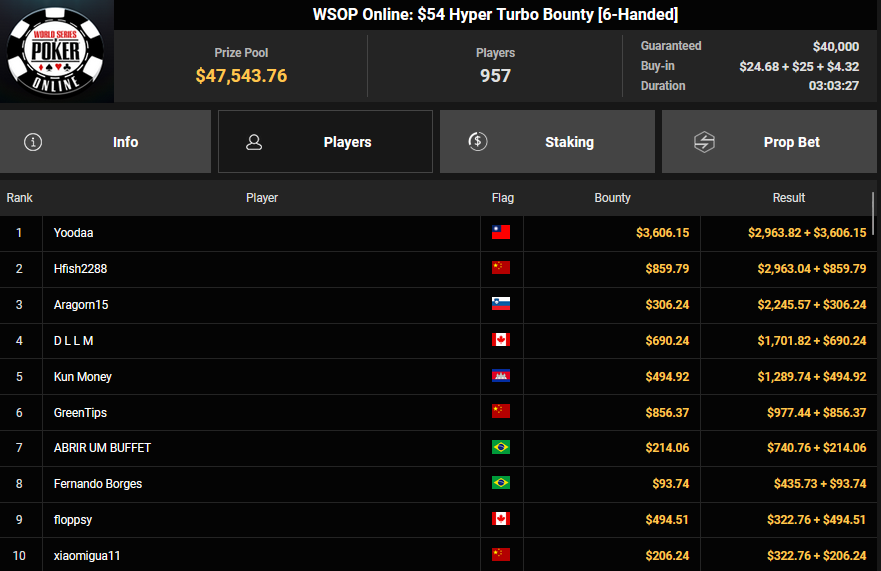
Task: Open the Info tab
Action: [106, 142]
